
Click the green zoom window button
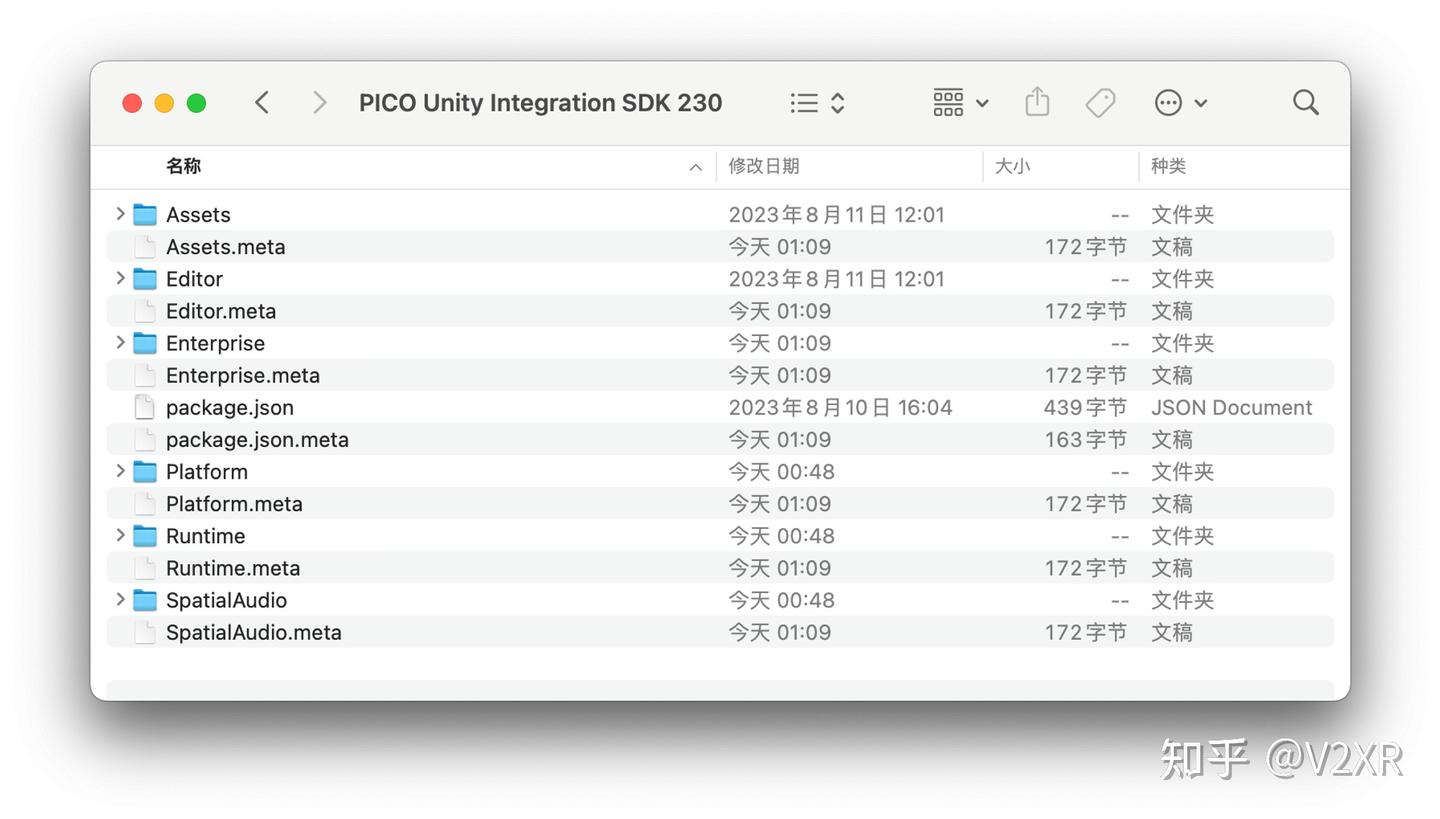197,103
